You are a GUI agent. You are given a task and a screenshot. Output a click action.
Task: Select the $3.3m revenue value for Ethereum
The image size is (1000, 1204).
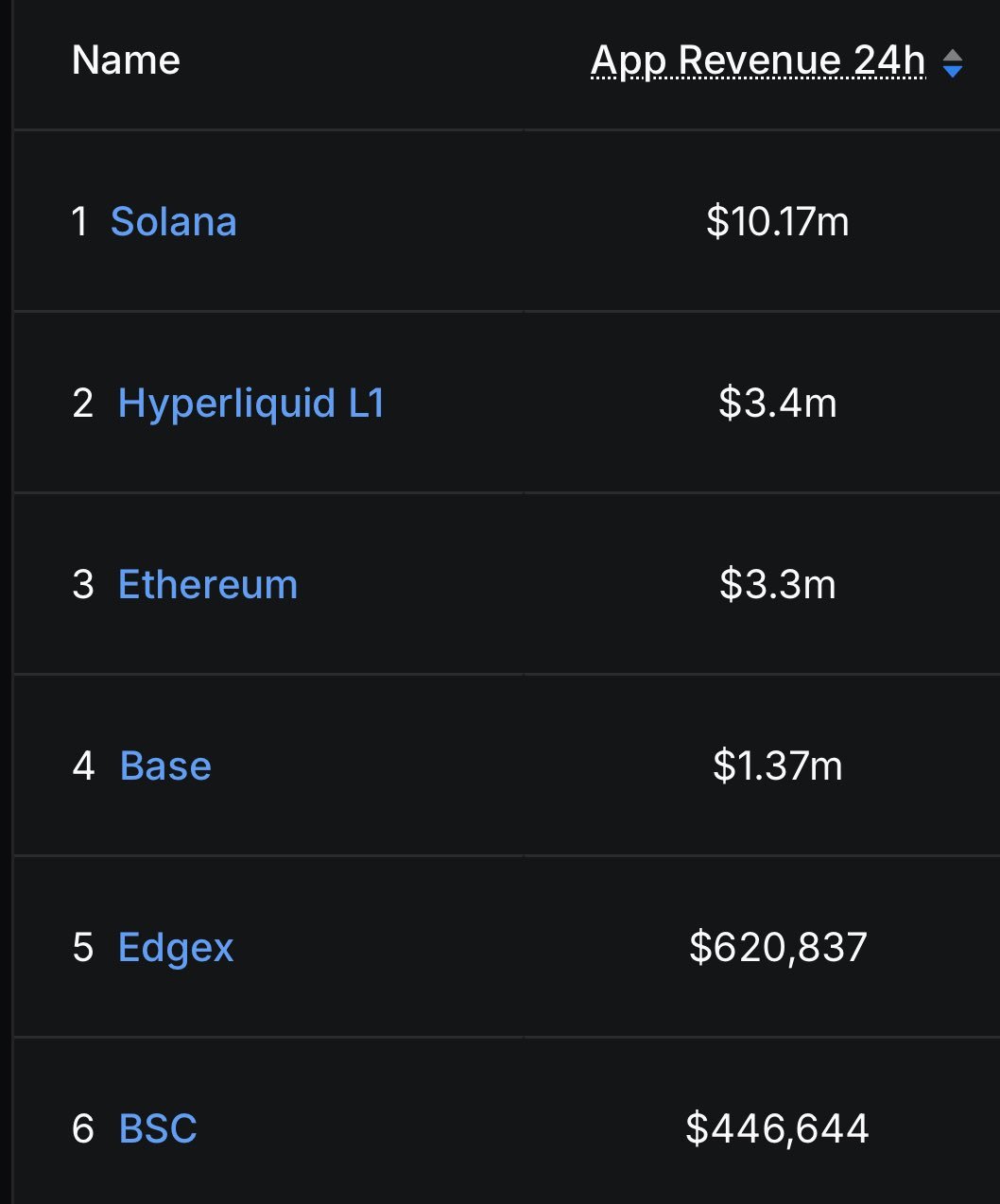click(779, 584)
